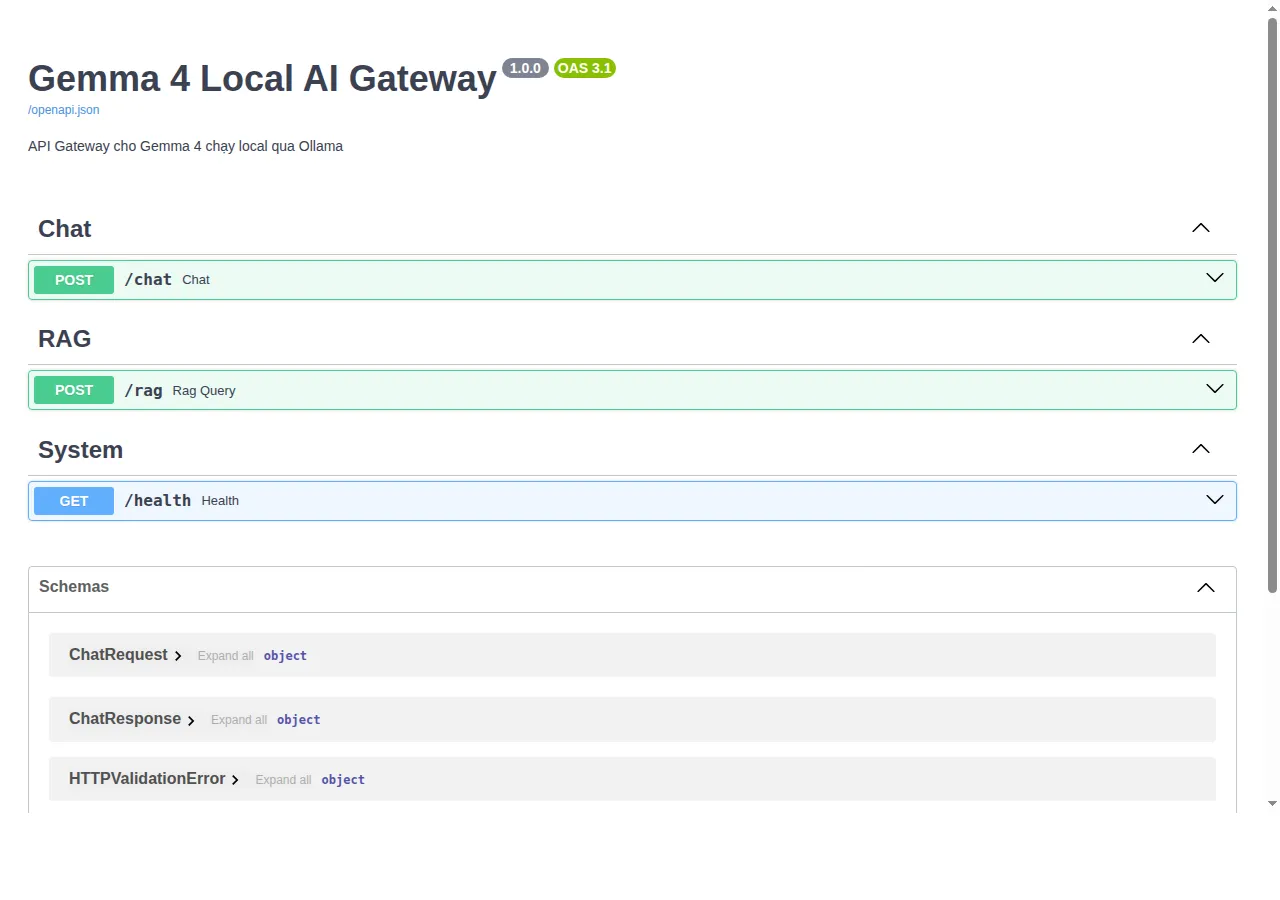The image size is (1280, 900).
Task: Click the POST badge for /chat
Action: pos(74,280)
